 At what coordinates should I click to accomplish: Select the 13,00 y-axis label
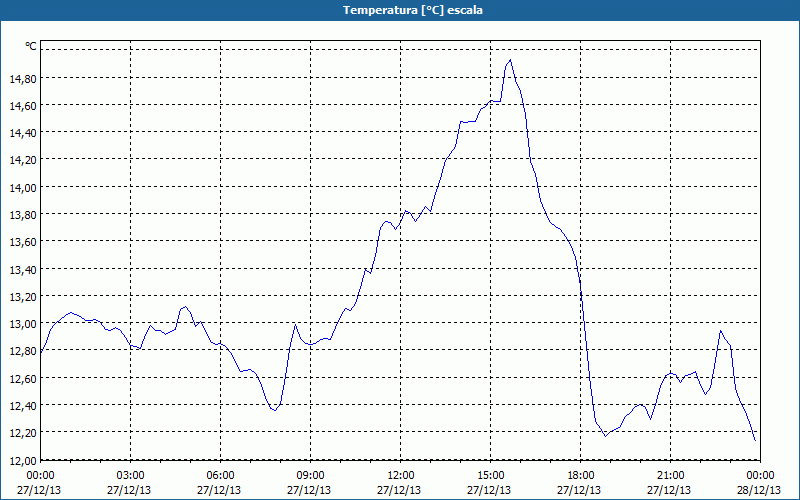coord(22,324)
